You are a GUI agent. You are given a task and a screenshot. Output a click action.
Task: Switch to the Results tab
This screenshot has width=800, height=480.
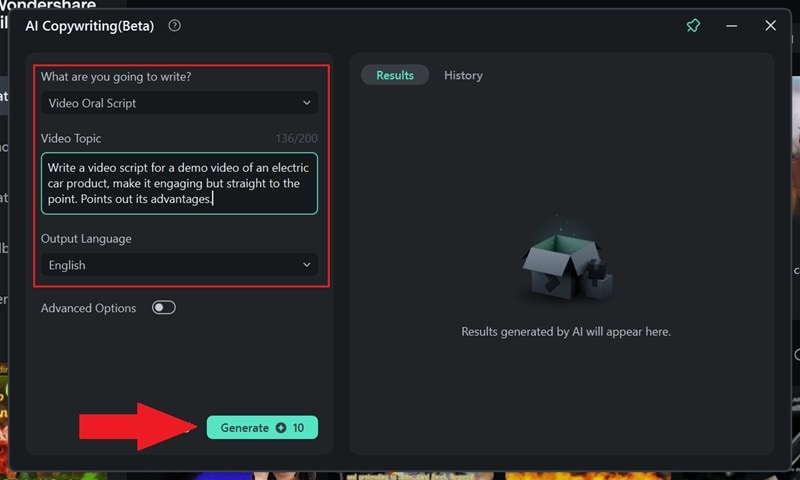[395, 75]
